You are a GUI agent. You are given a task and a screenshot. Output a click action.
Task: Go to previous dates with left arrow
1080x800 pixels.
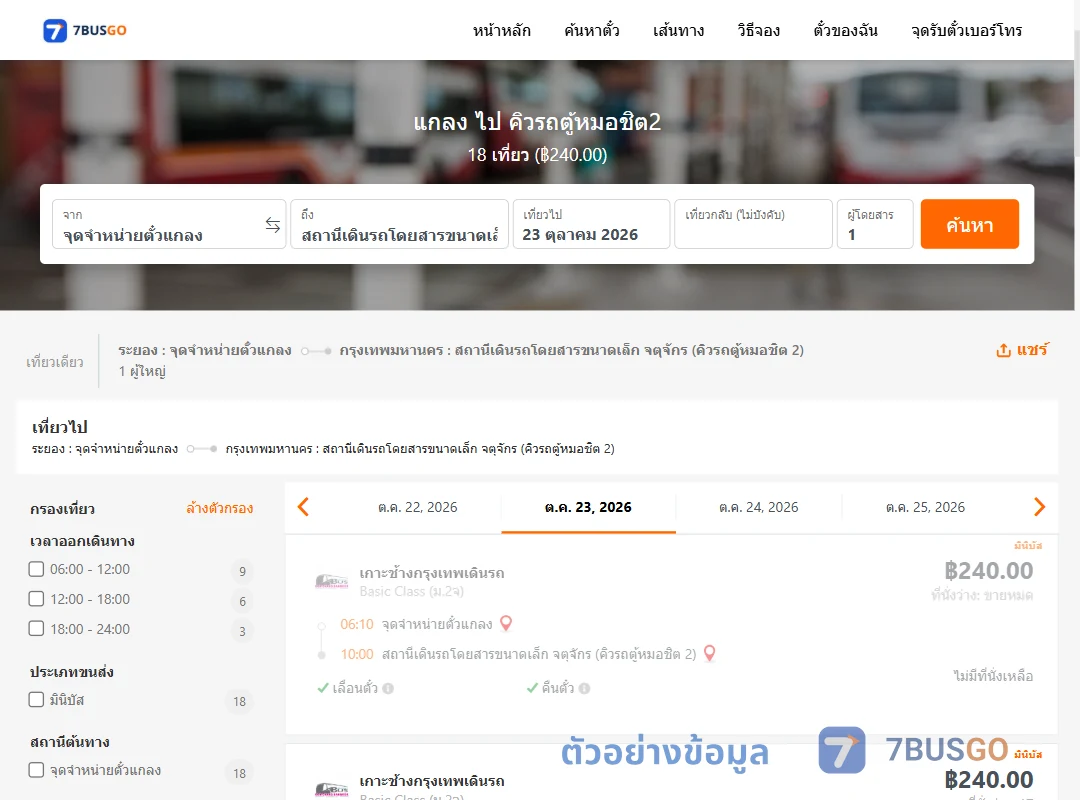click(x=303, y=507)
